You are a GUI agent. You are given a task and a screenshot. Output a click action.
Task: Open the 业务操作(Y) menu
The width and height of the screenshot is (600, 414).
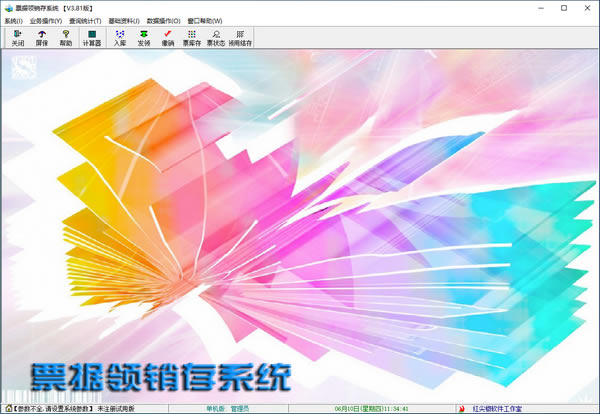click(x=46, y=20)
